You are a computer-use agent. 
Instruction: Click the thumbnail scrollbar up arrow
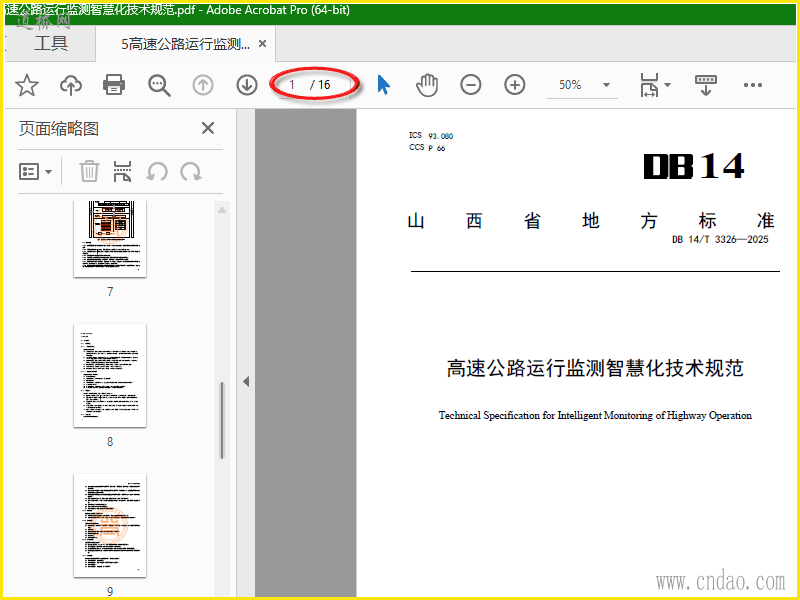[x=222, y=210]
